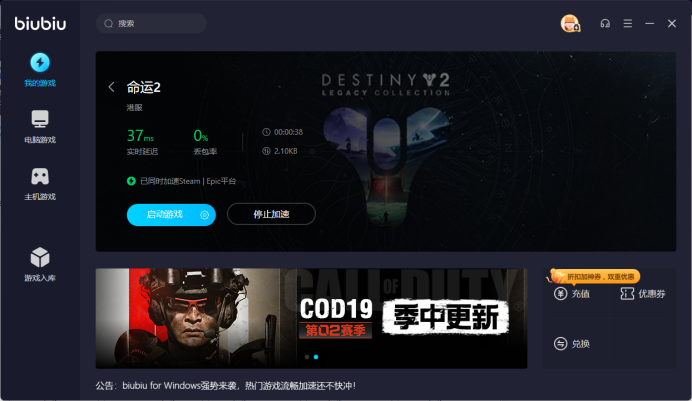
Task: Click the 停止加速 button
Action: coord(271,214)
